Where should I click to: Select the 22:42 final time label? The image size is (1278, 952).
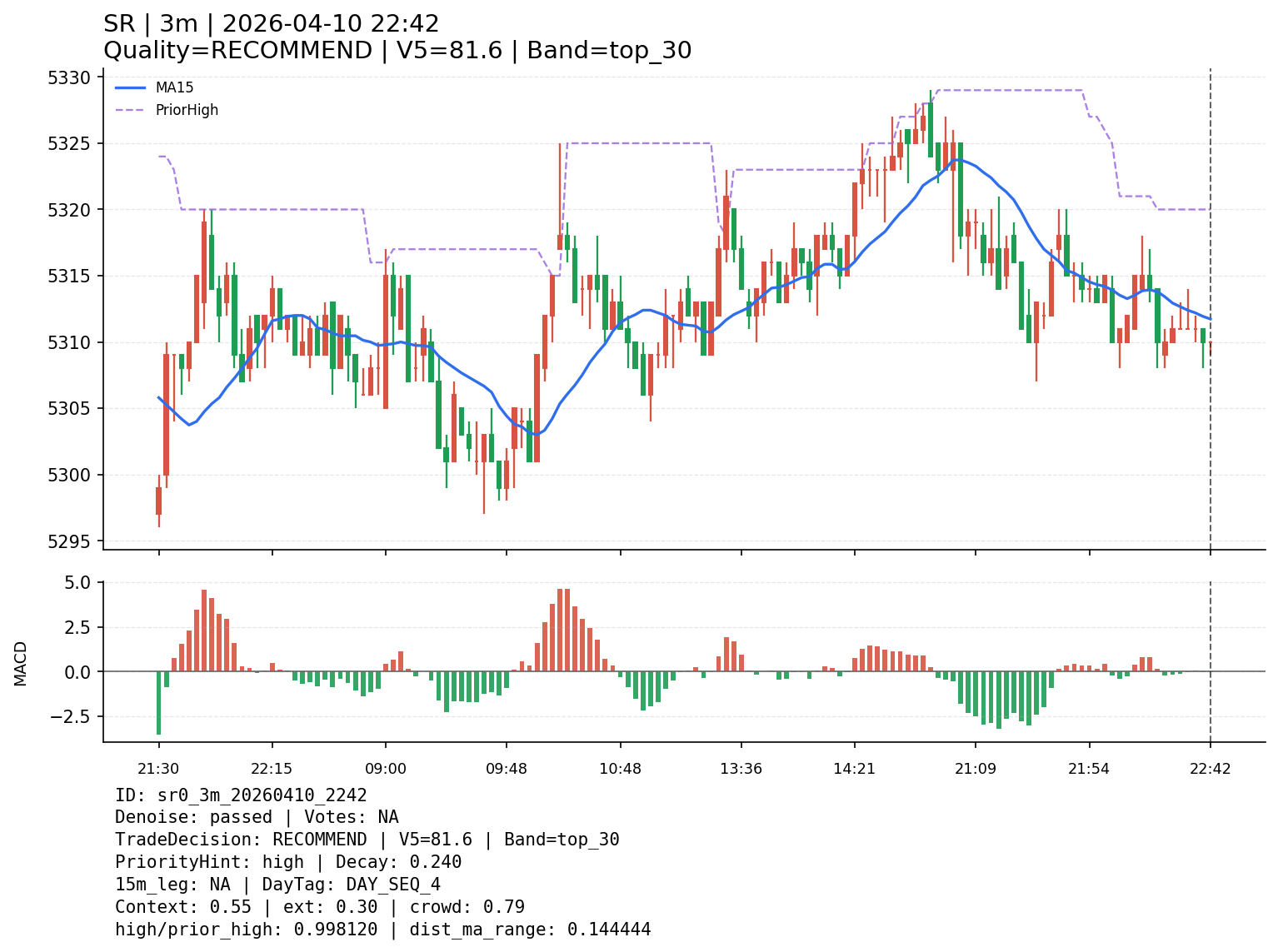(x=1210, y=768)
